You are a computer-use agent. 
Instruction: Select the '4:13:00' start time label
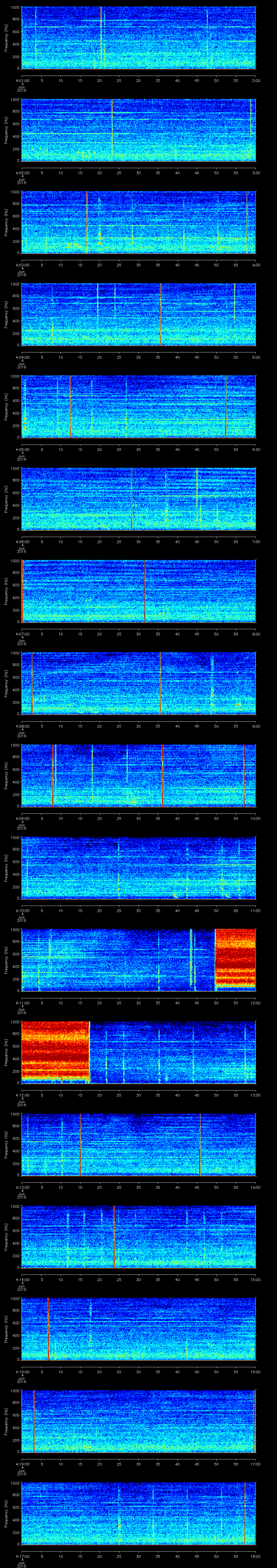click(22, 1187)
